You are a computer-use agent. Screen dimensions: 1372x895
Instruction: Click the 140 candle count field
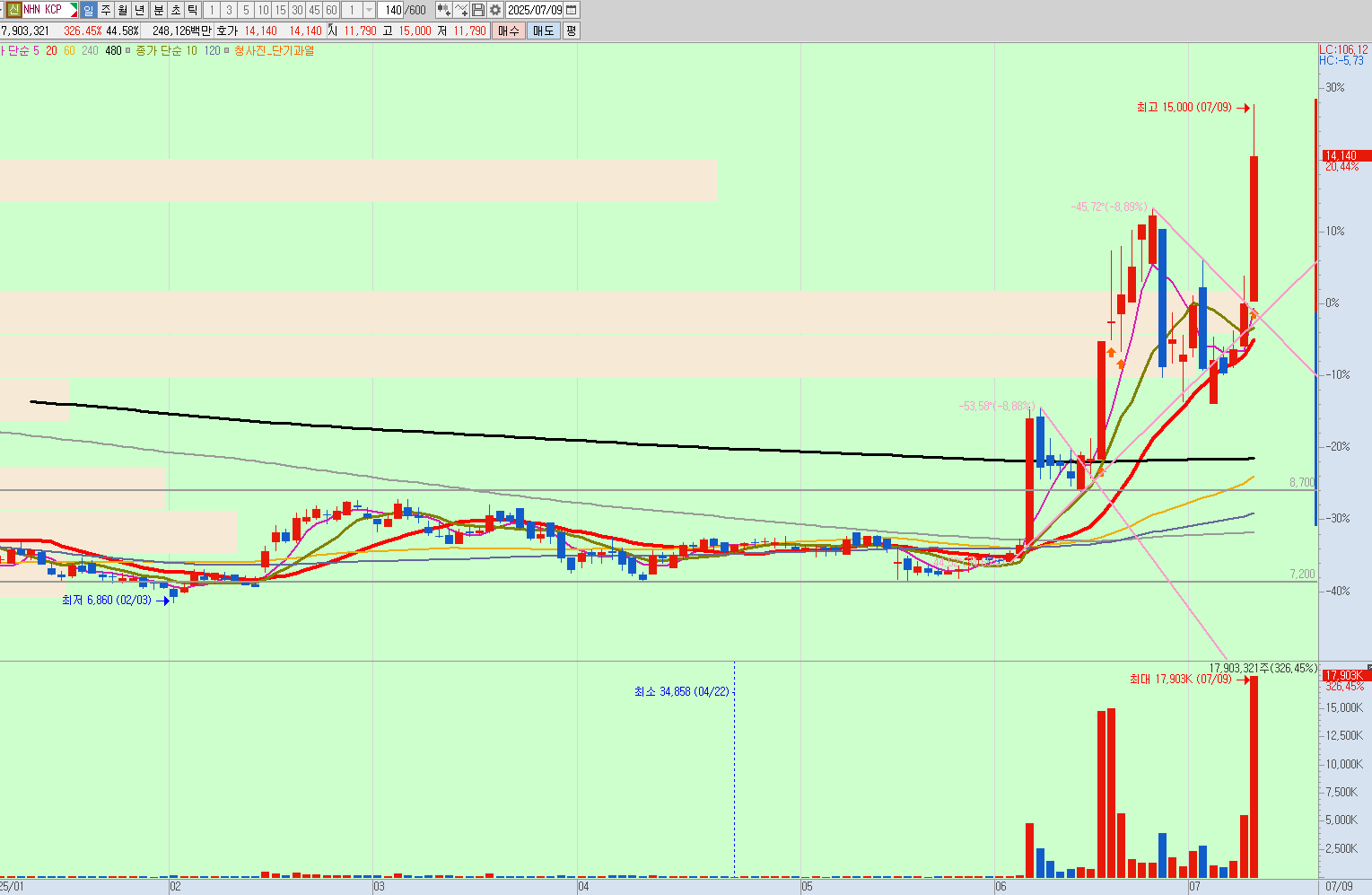[x=390, y=10]
